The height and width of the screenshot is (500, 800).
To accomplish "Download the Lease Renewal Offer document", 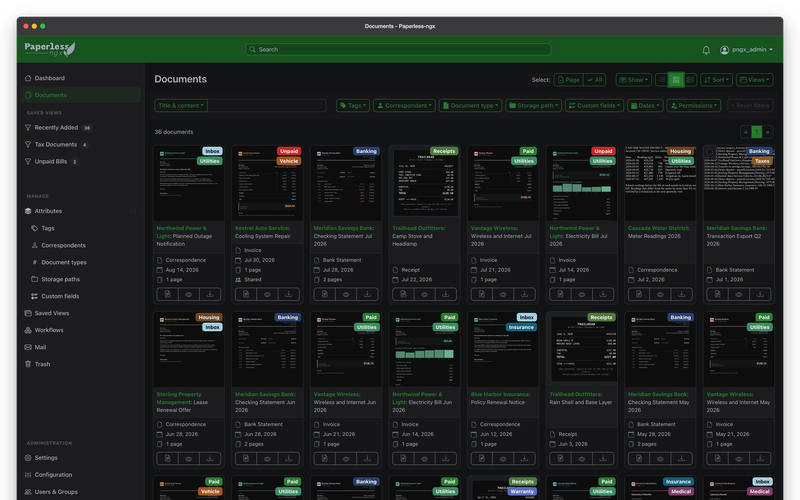I will coord(210,458).
